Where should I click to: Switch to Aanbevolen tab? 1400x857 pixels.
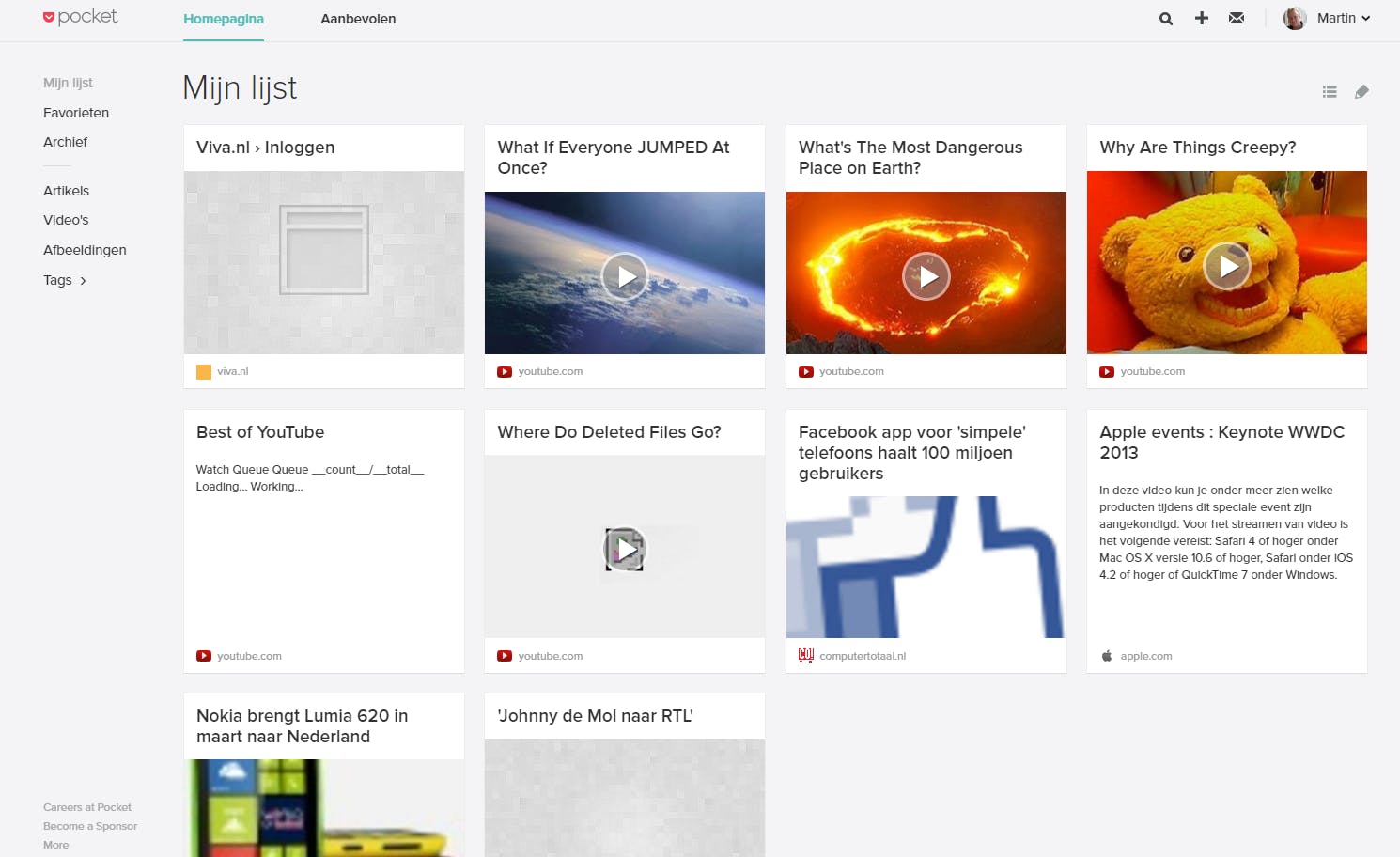point(358,19)
